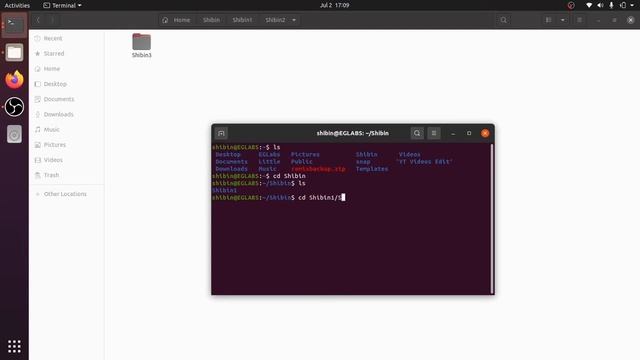This screenshot has height=360, width=640.
Task: Open the Terminal app menu in top bar
Action: 62,5
